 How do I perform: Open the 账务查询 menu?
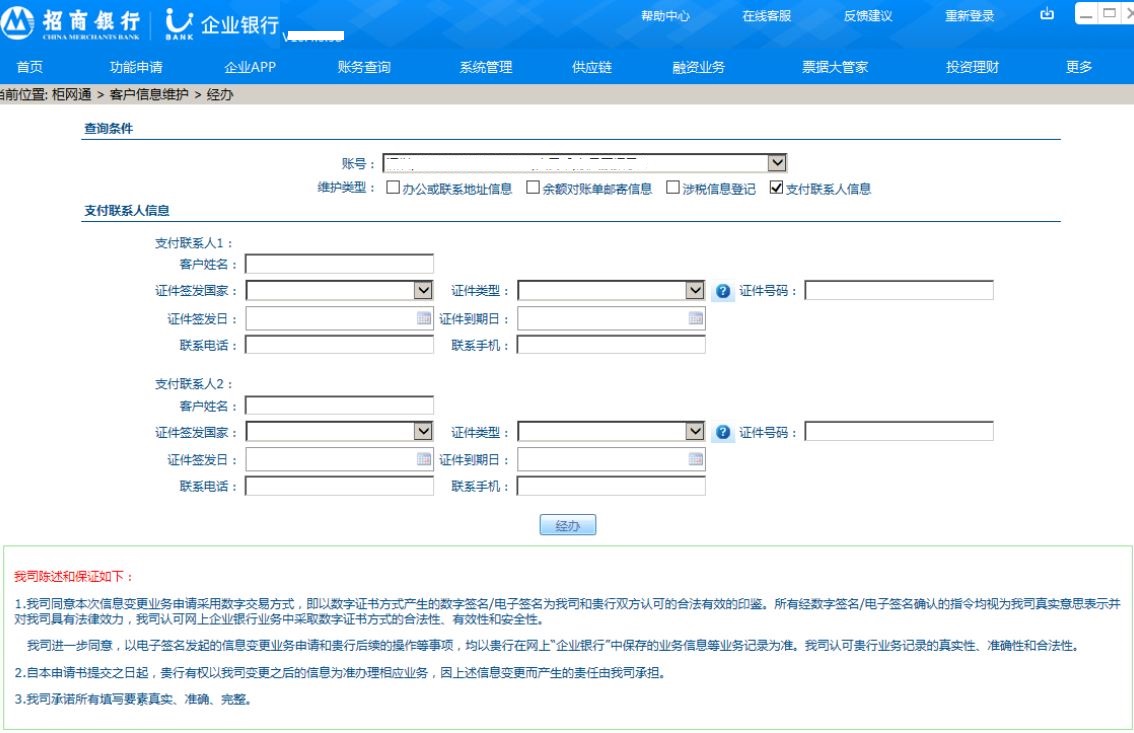pyautogui.click(x=364, y=67)
